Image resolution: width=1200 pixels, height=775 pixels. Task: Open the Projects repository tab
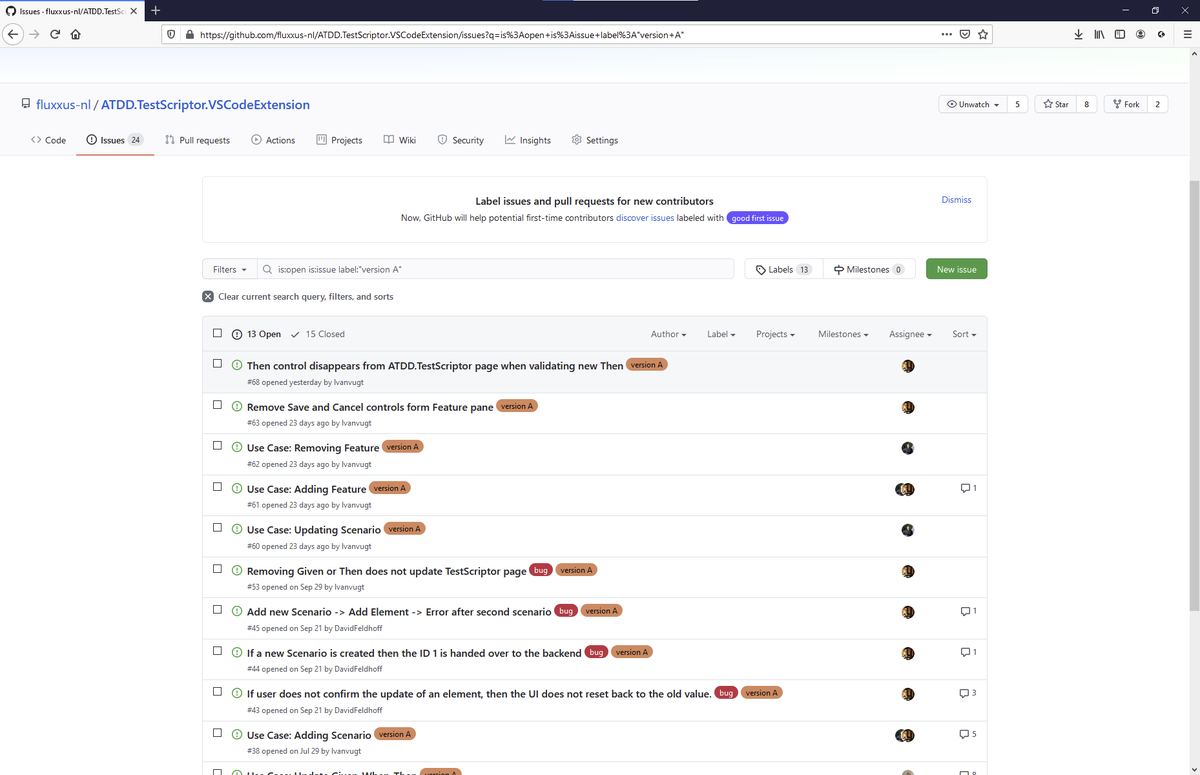pyautogui.click(x=339, y=140)
